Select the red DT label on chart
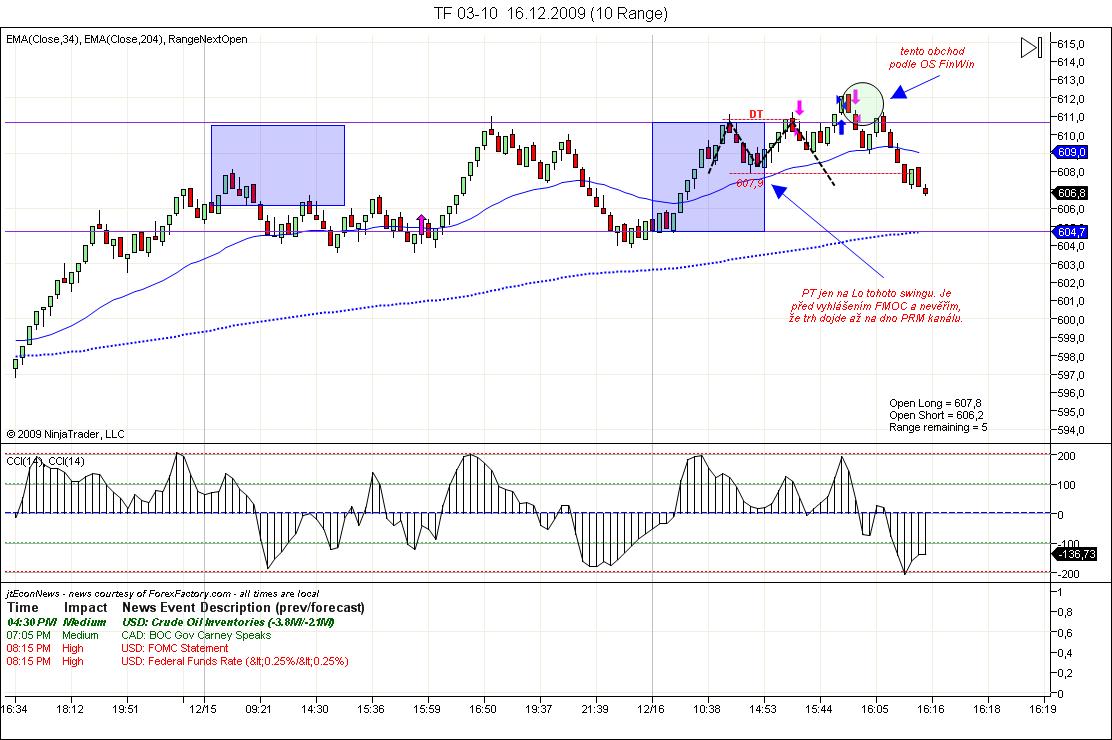 pyautogui.click(x=757, y=114)
